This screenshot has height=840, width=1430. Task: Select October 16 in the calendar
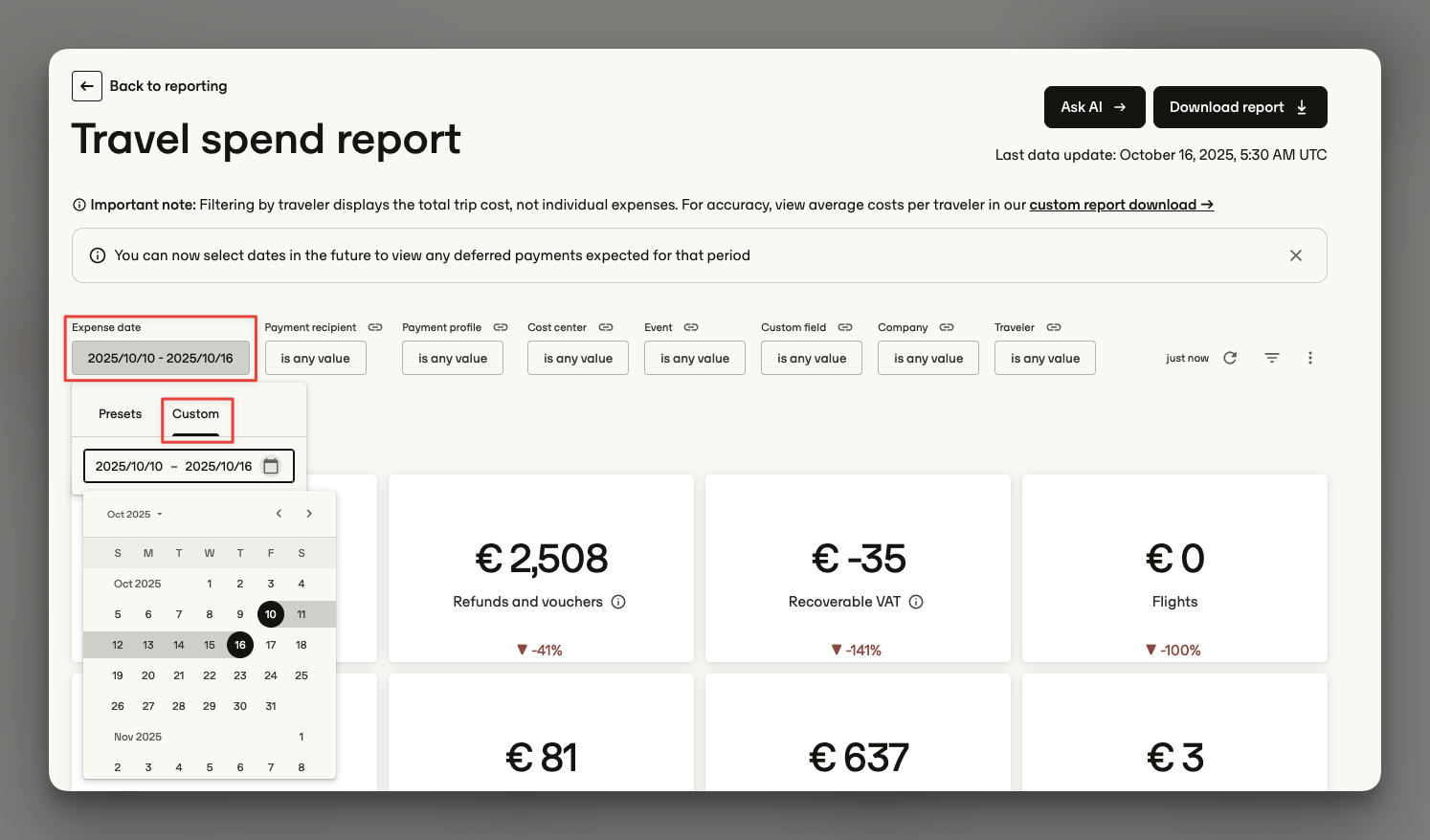coord(240,645)
